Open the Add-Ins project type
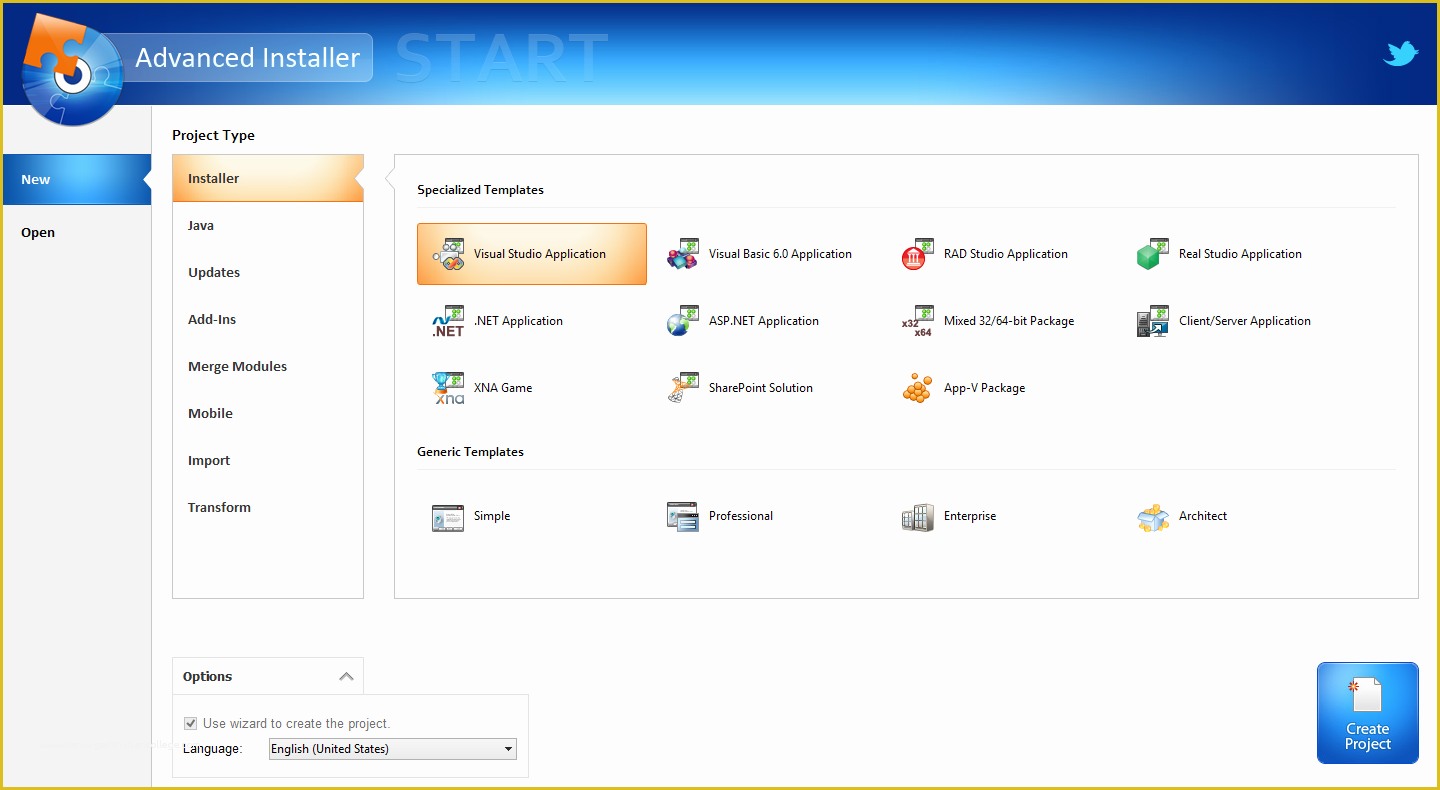 tap(268, 319)
